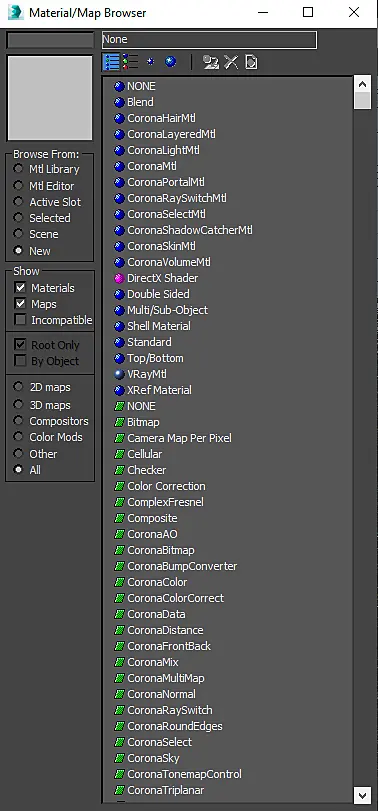The image size is (378, 811).
Task: Click the sphere icon beside Multi/Sub-Object
Action: pos(119,310)
